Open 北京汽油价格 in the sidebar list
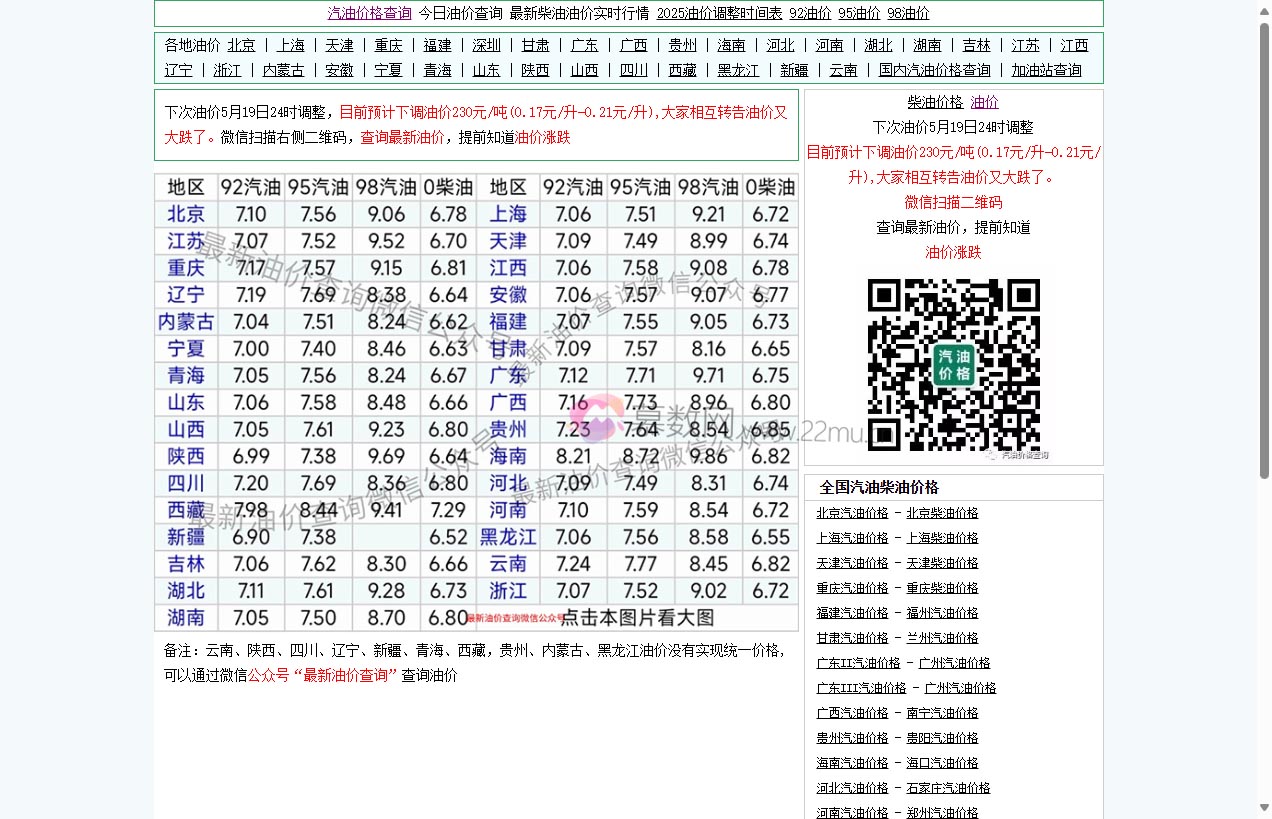1272x819 pixels. tap(852, 512)
